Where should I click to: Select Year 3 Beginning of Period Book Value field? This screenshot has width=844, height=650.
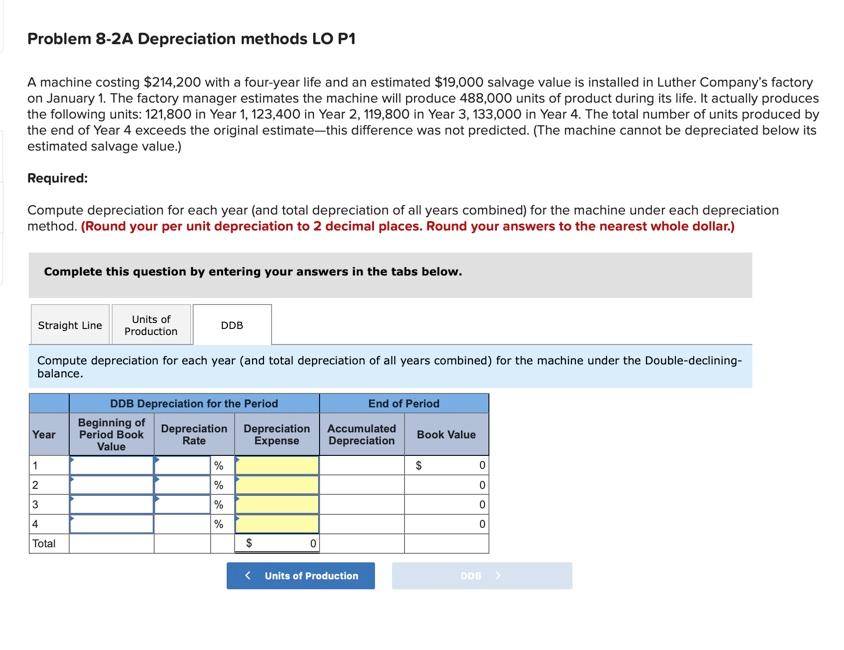coord(112,504)
